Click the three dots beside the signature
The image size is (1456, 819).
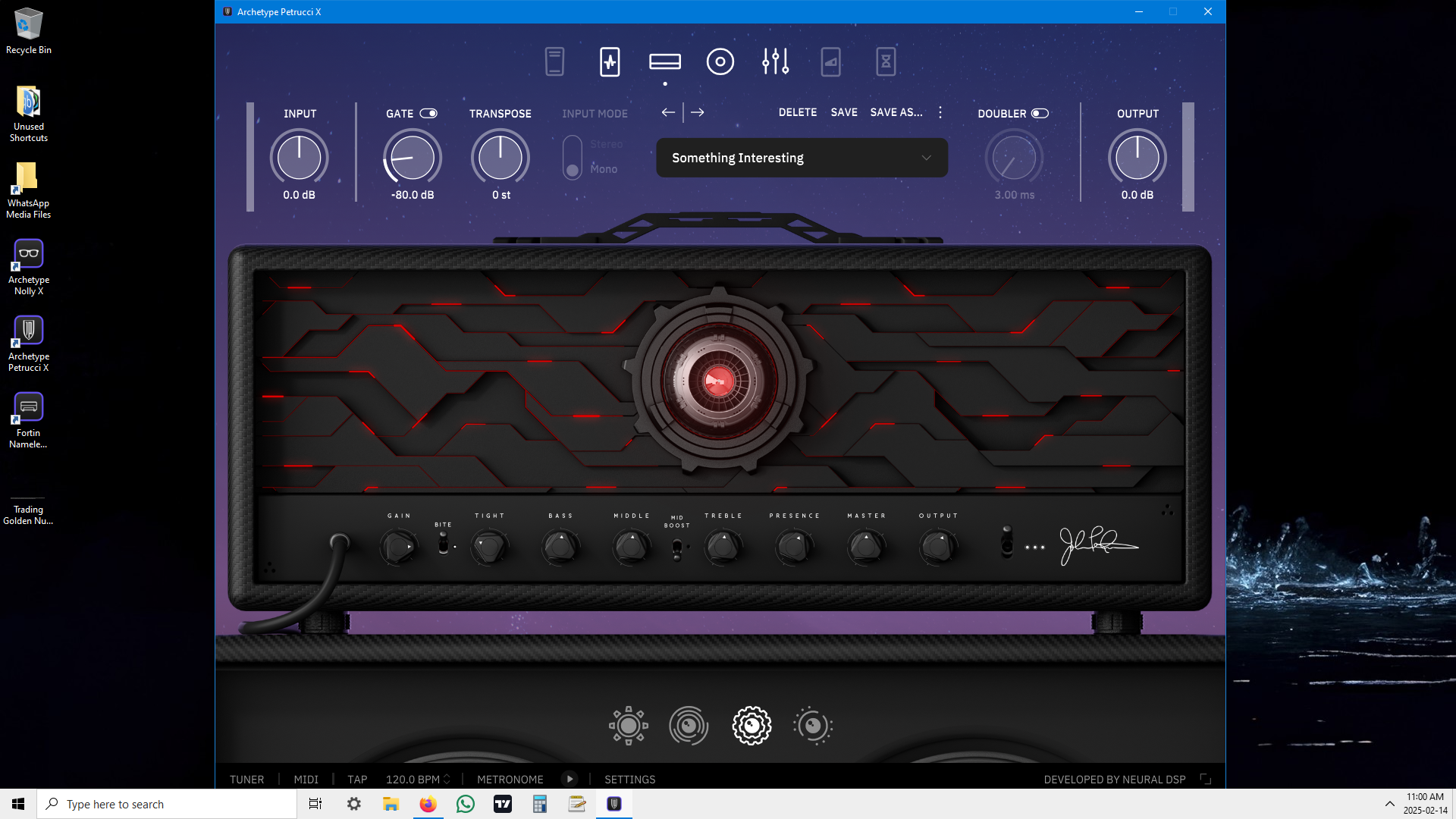(x=1035, y=547)
